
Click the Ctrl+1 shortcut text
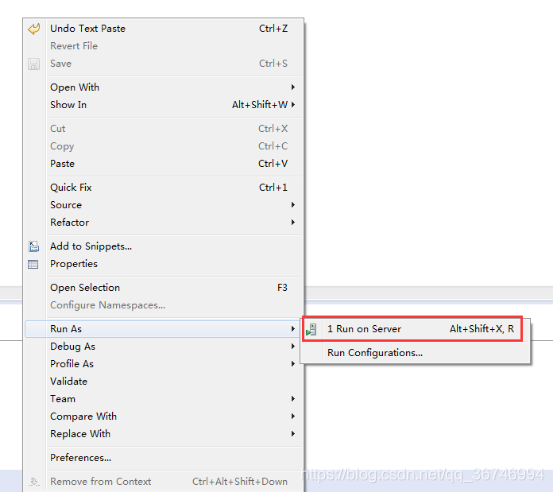273,187
